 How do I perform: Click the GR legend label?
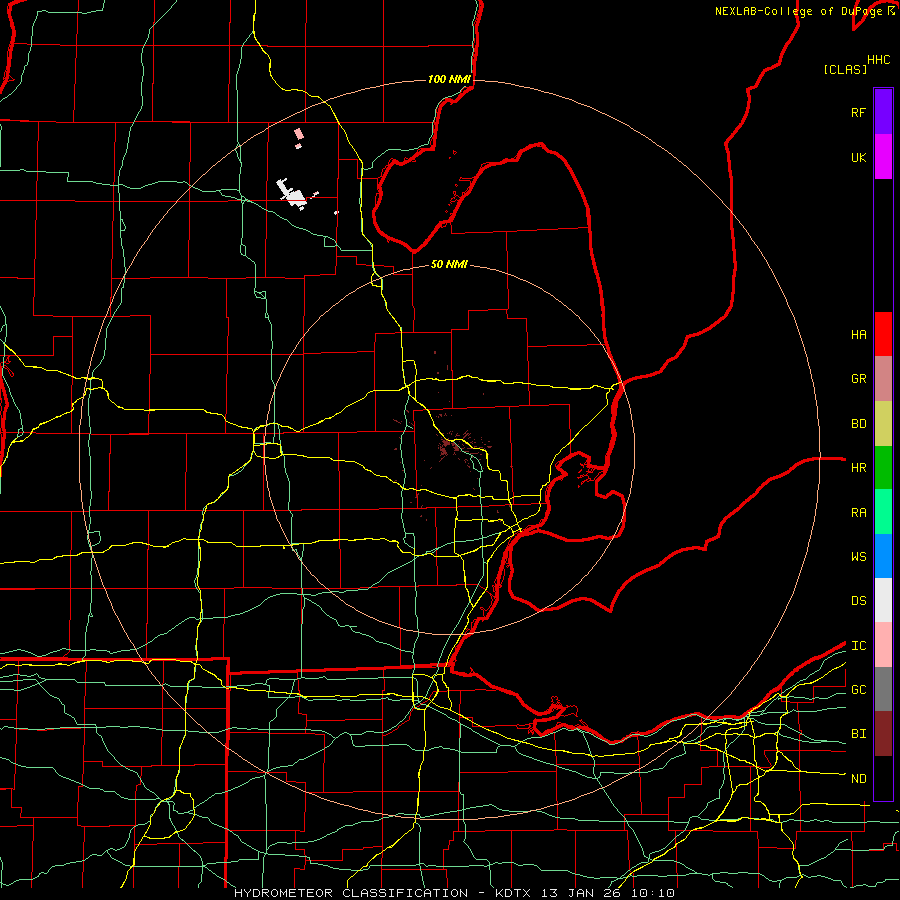858,379
